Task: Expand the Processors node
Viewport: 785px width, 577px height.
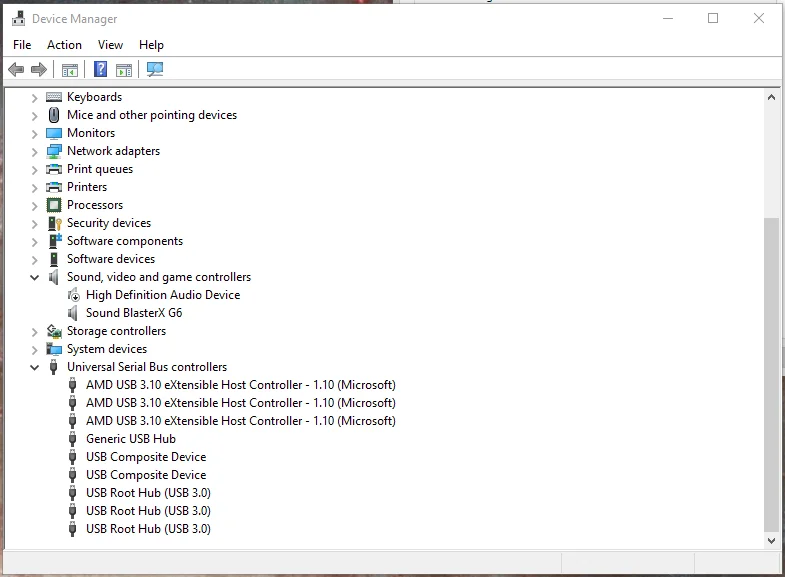Action: tap(34, 206)
